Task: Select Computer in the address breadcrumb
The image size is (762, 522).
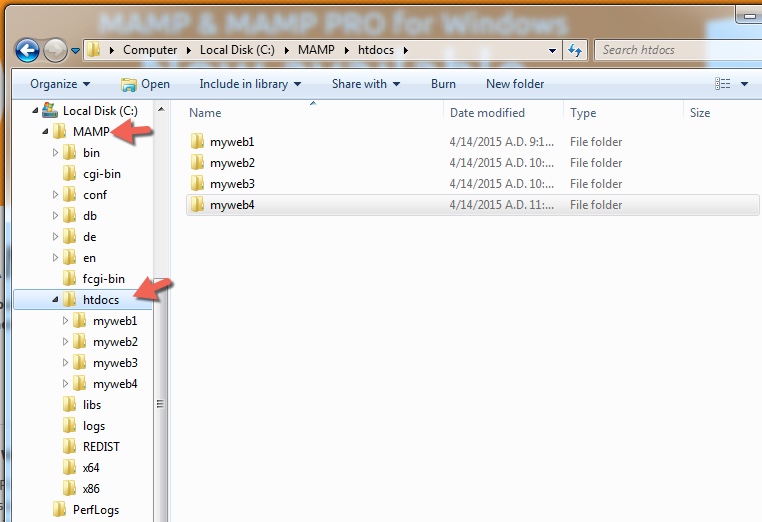Action: (150, 50)
